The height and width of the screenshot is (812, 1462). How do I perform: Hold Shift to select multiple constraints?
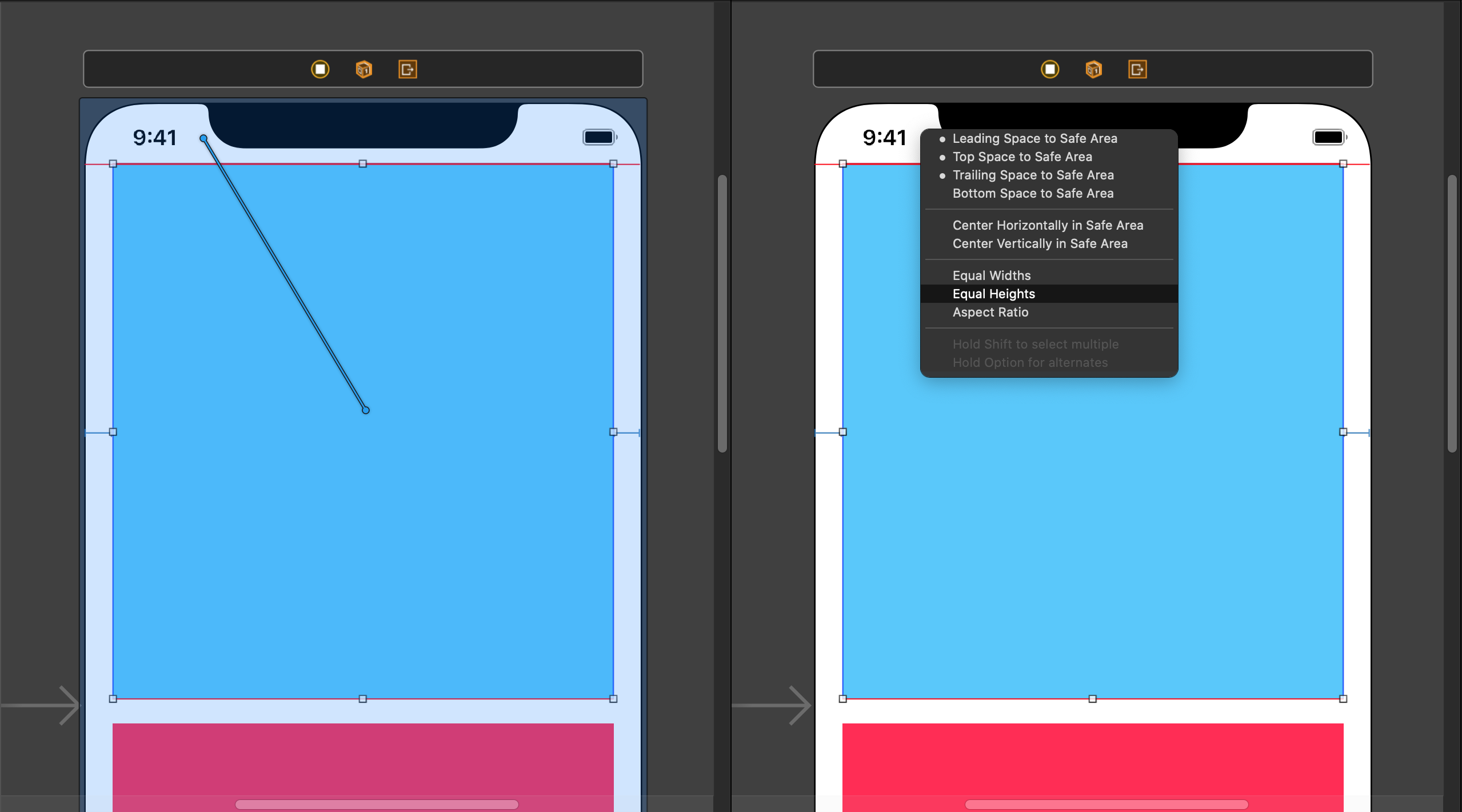click(1035, 344)
